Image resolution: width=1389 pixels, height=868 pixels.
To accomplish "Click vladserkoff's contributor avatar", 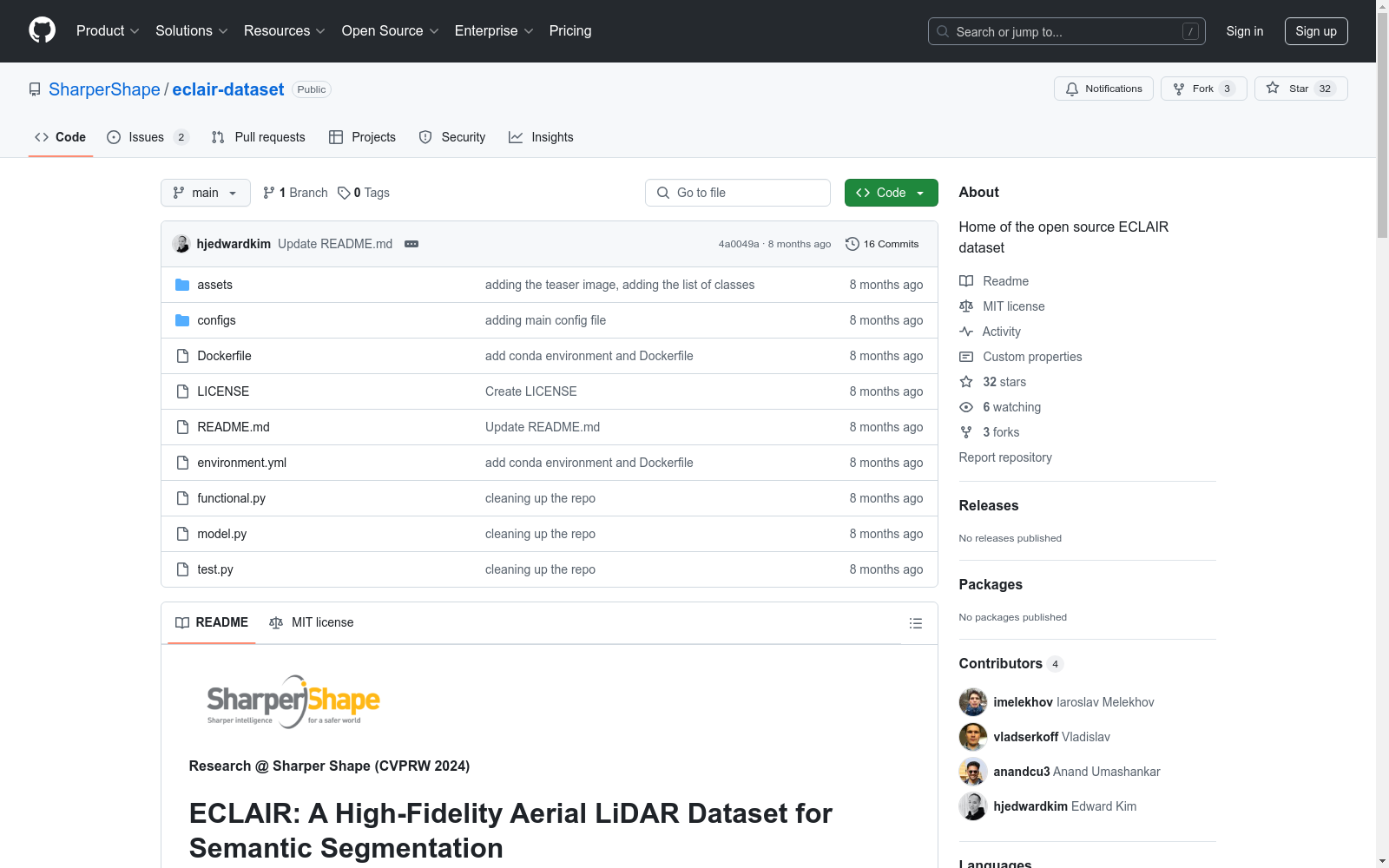I will coord(973,737).
